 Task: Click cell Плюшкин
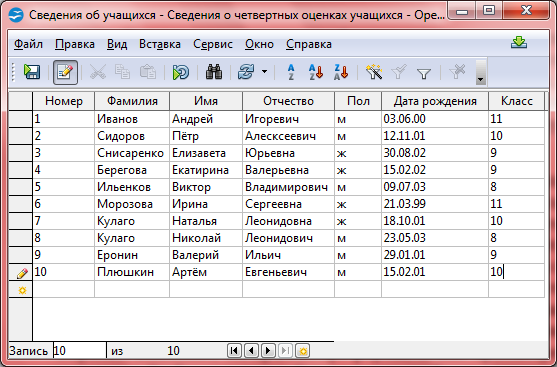[132, 272]
